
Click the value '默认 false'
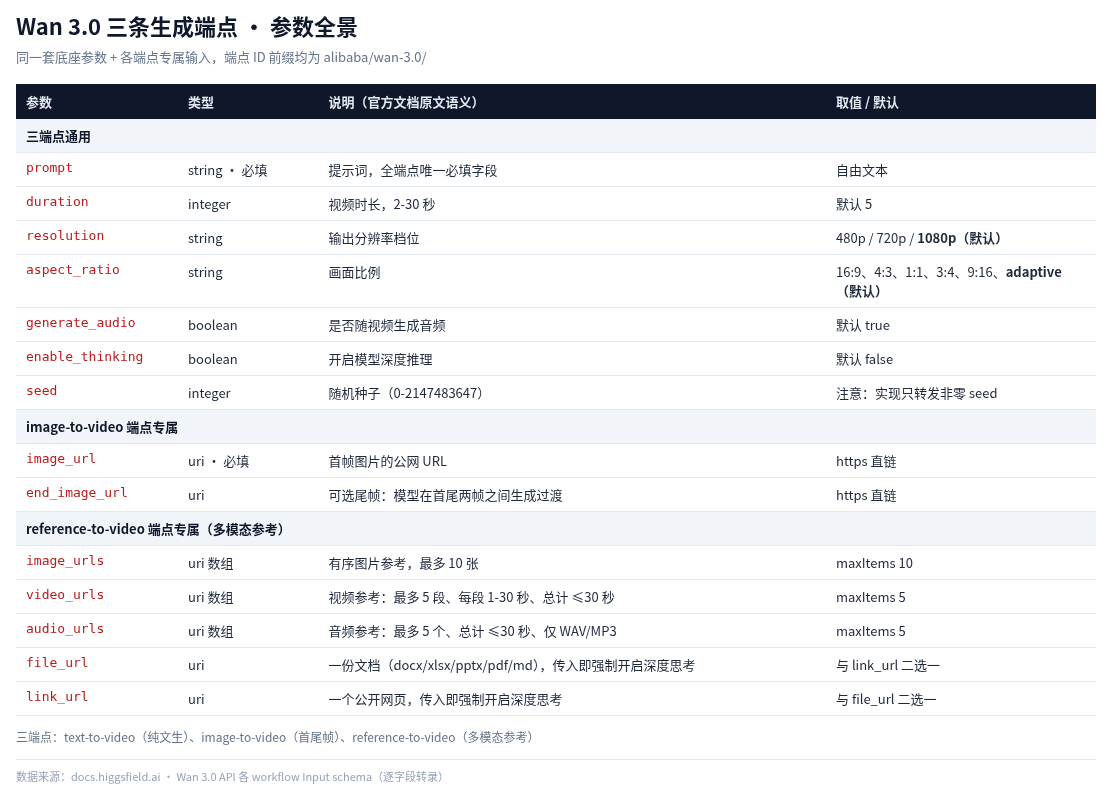click(x=864, y=360)
